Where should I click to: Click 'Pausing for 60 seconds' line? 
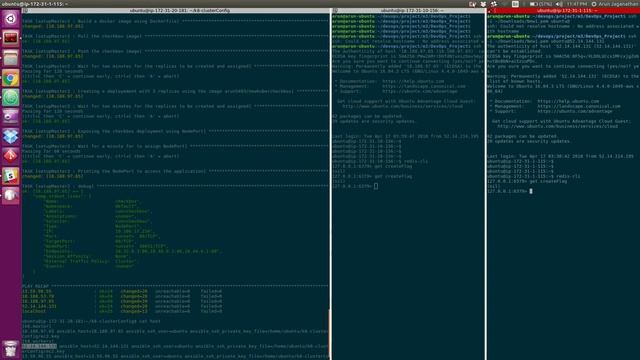click(51, 151)
